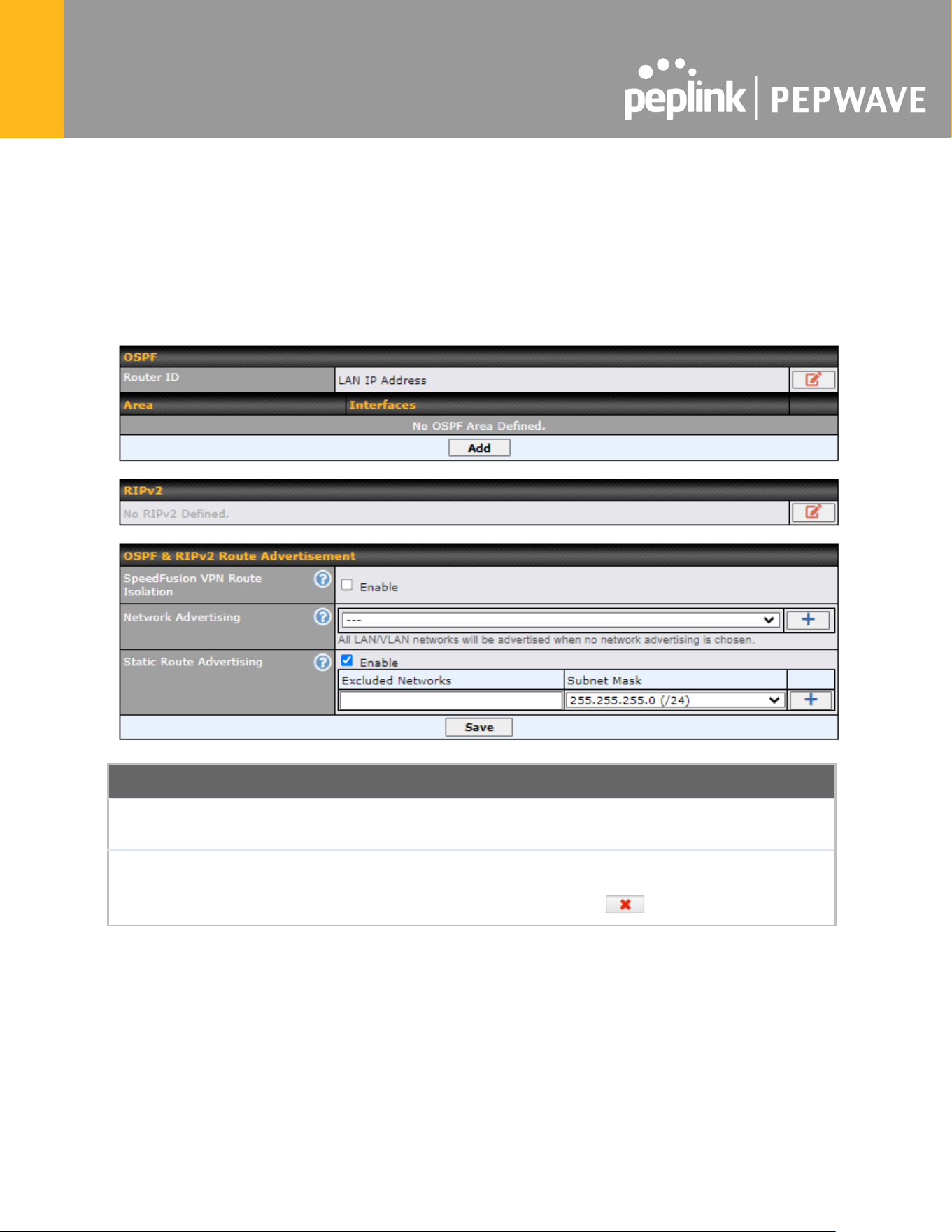Click the 'Excluded Networks' column label
Screen dimensions: 952x1232
click(x=397, y=681)
